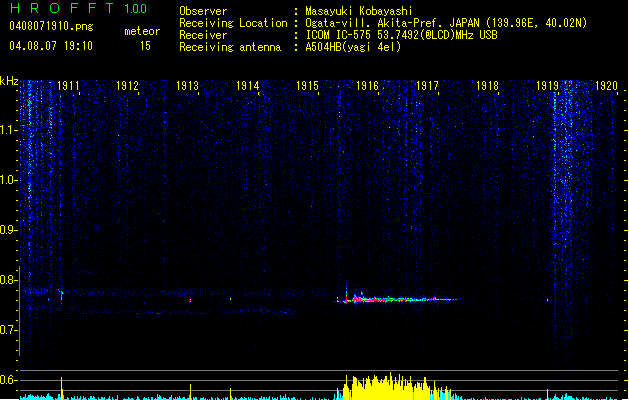Click frequency axis label 1.1
Viewport: 629px width, 400px height.
click(8, 130)
